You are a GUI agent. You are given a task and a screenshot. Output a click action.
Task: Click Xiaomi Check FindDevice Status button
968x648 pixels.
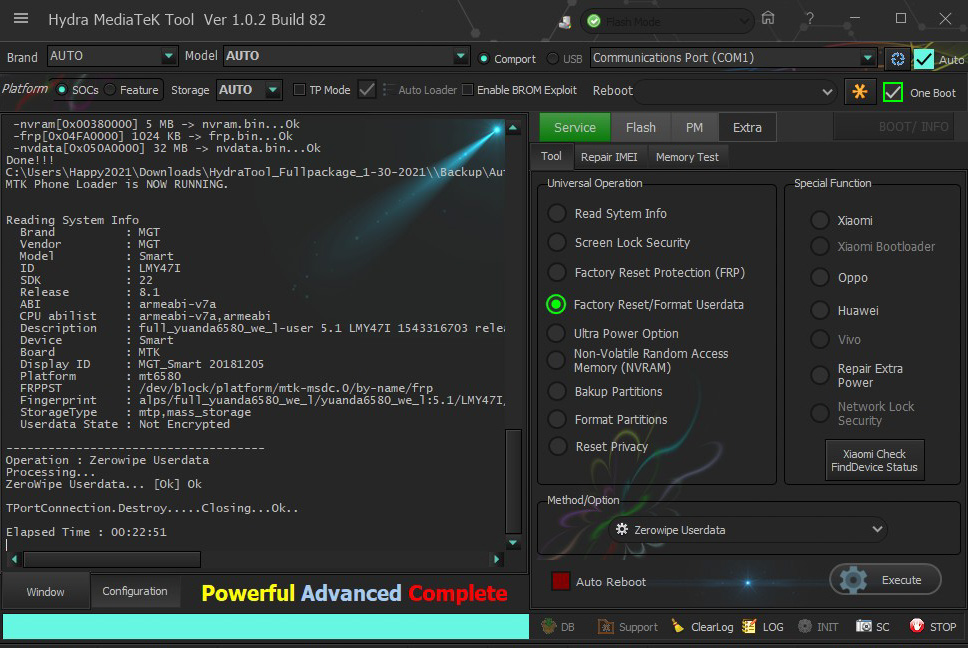tap(874, 460)
